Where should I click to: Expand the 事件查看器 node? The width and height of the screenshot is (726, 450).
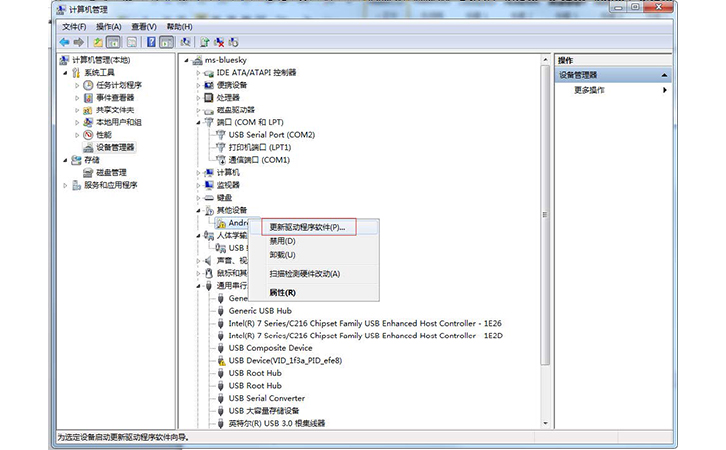77,98
